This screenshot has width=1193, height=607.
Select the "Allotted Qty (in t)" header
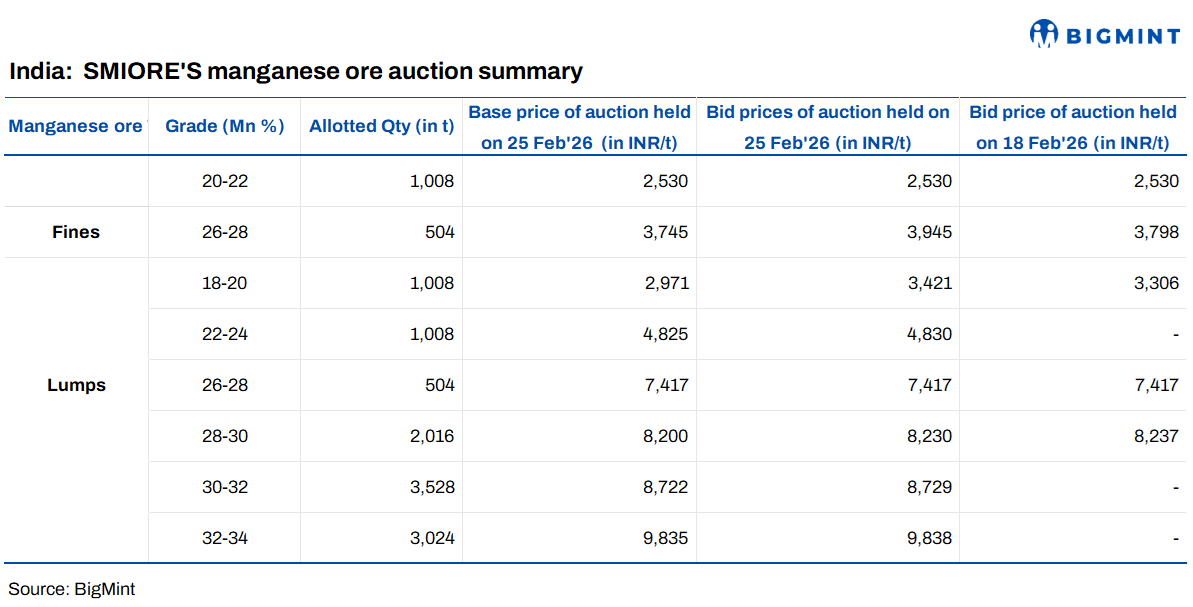click(x=381, y=126)
